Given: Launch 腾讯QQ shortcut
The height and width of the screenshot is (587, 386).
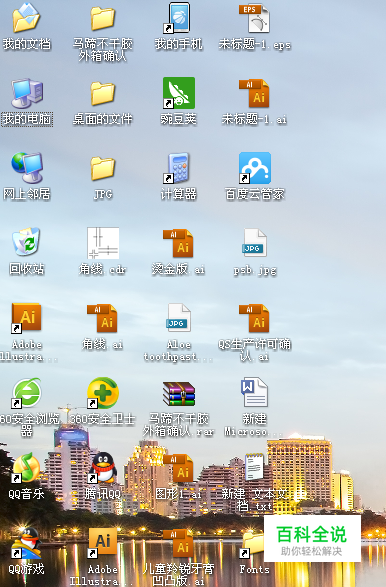Looking at the screenshot, I should point(103,468).
